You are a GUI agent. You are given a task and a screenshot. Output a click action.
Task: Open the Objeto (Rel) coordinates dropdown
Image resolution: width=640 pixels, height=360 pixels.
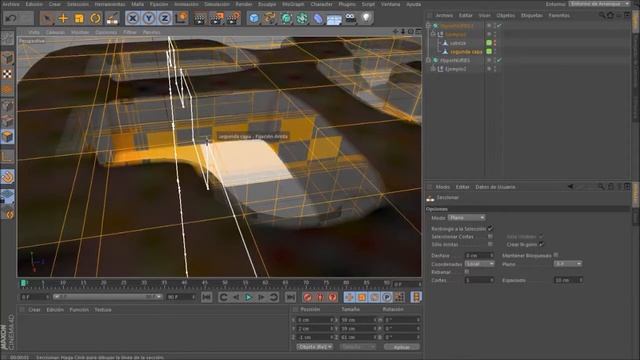(315, 347)
